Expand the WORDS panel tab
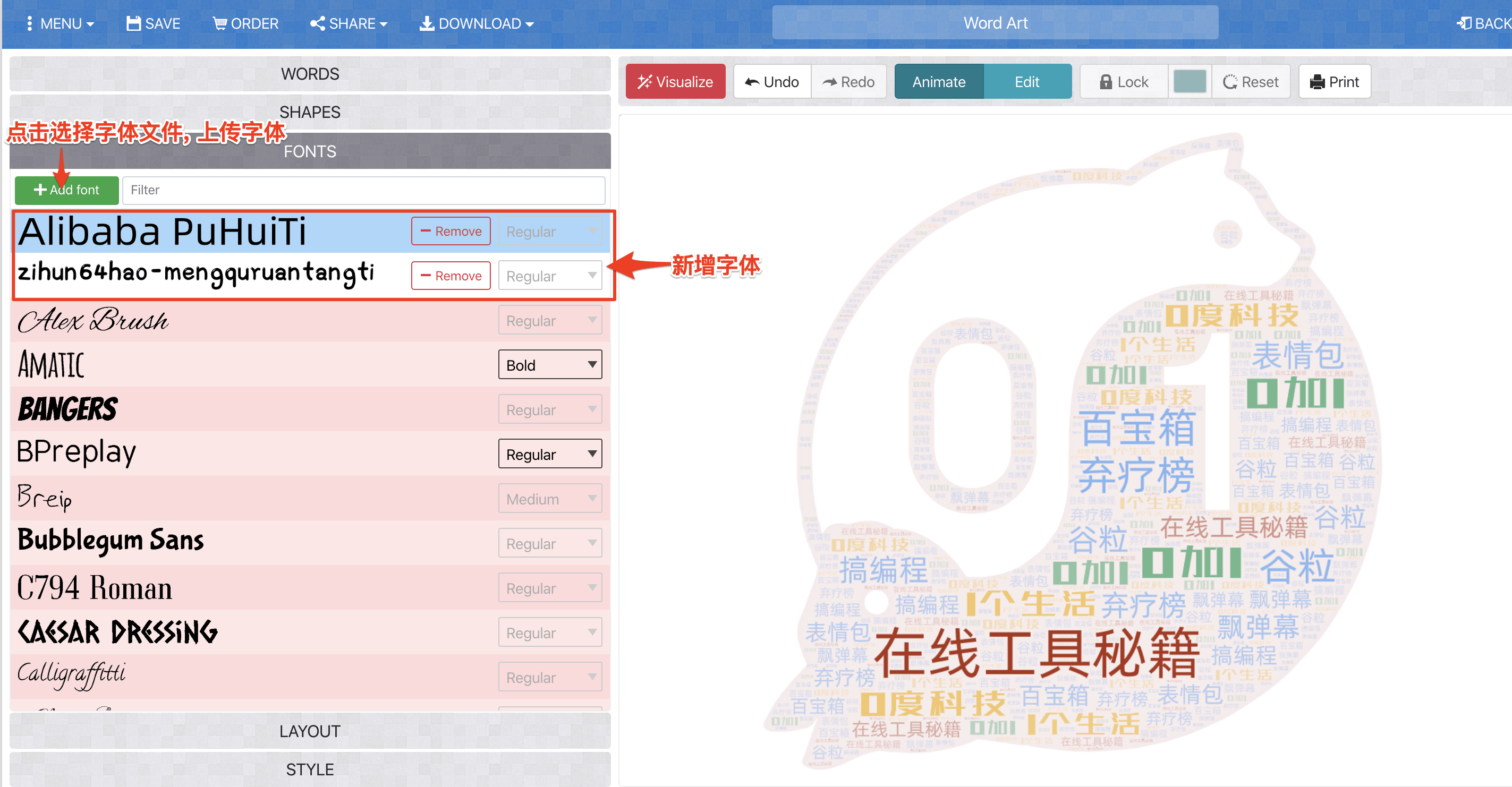This screenshot has height=787, width=1512. 310,74
